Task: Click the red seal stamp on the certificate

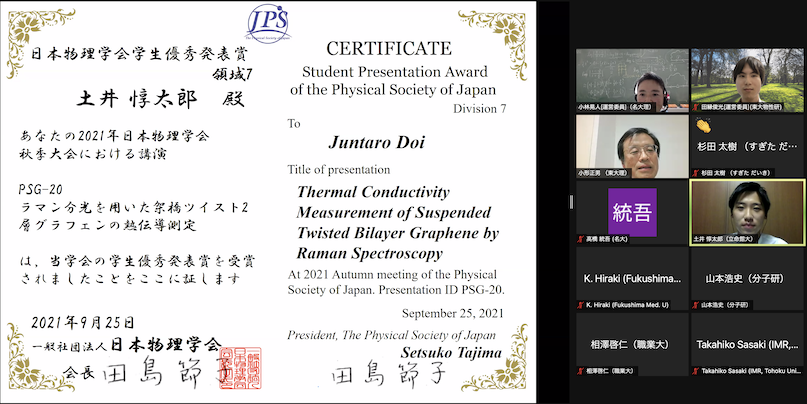Action: [x=240, y=367]
